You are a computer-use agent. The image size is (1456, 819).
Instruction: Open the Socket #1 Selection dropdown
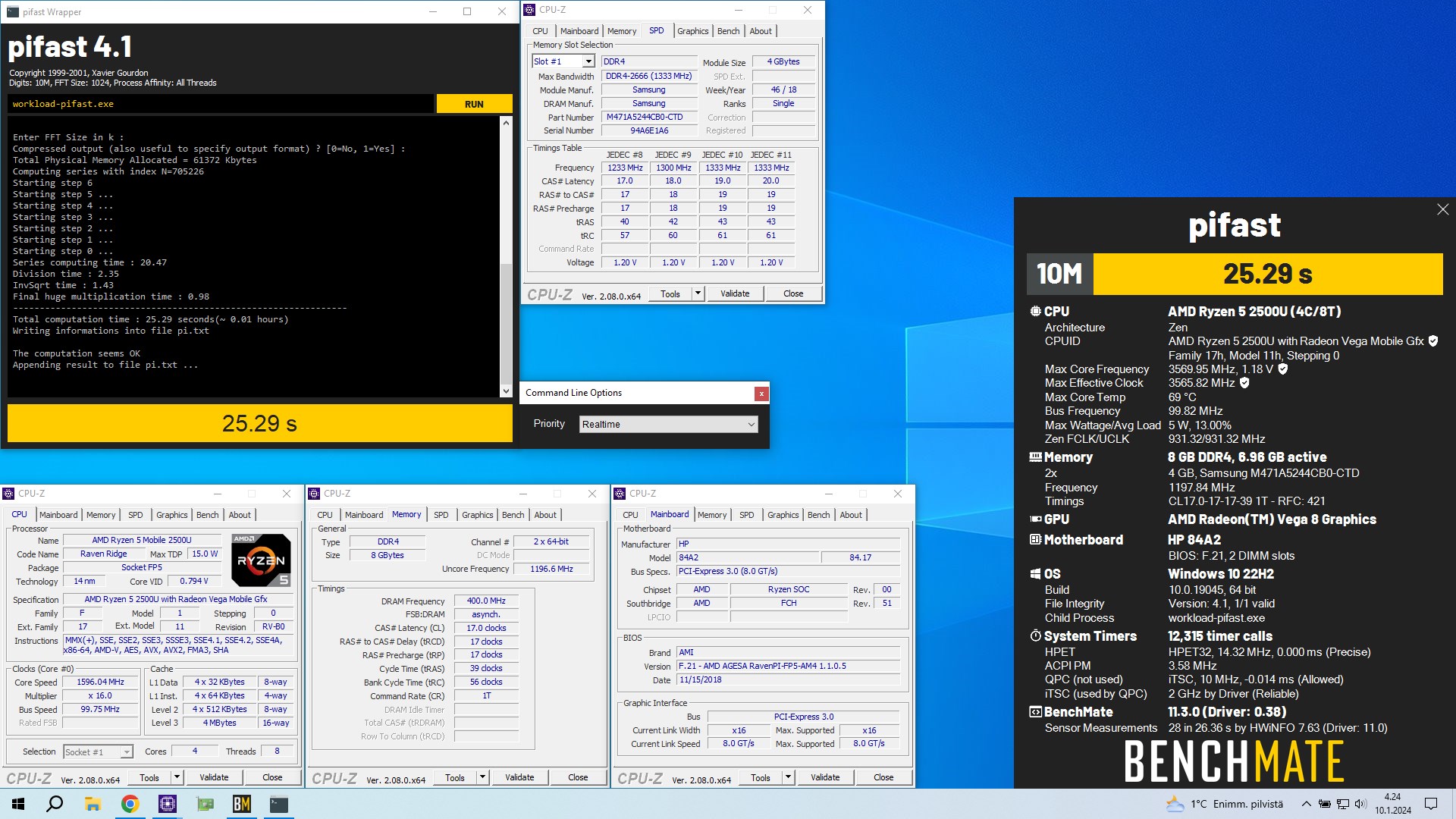(98, 752)
